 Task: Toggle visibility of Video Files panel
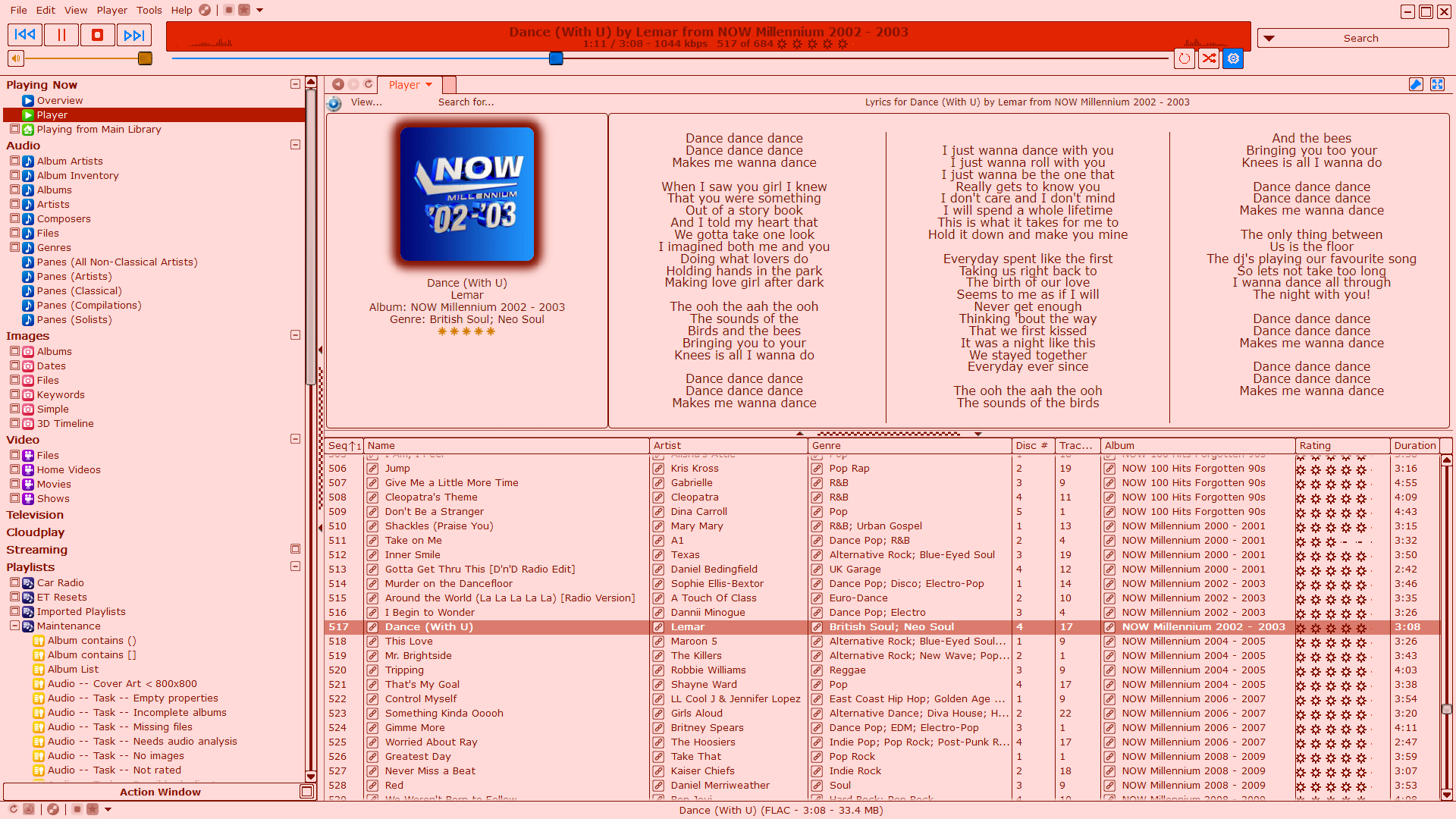click(x=16, y=454)
